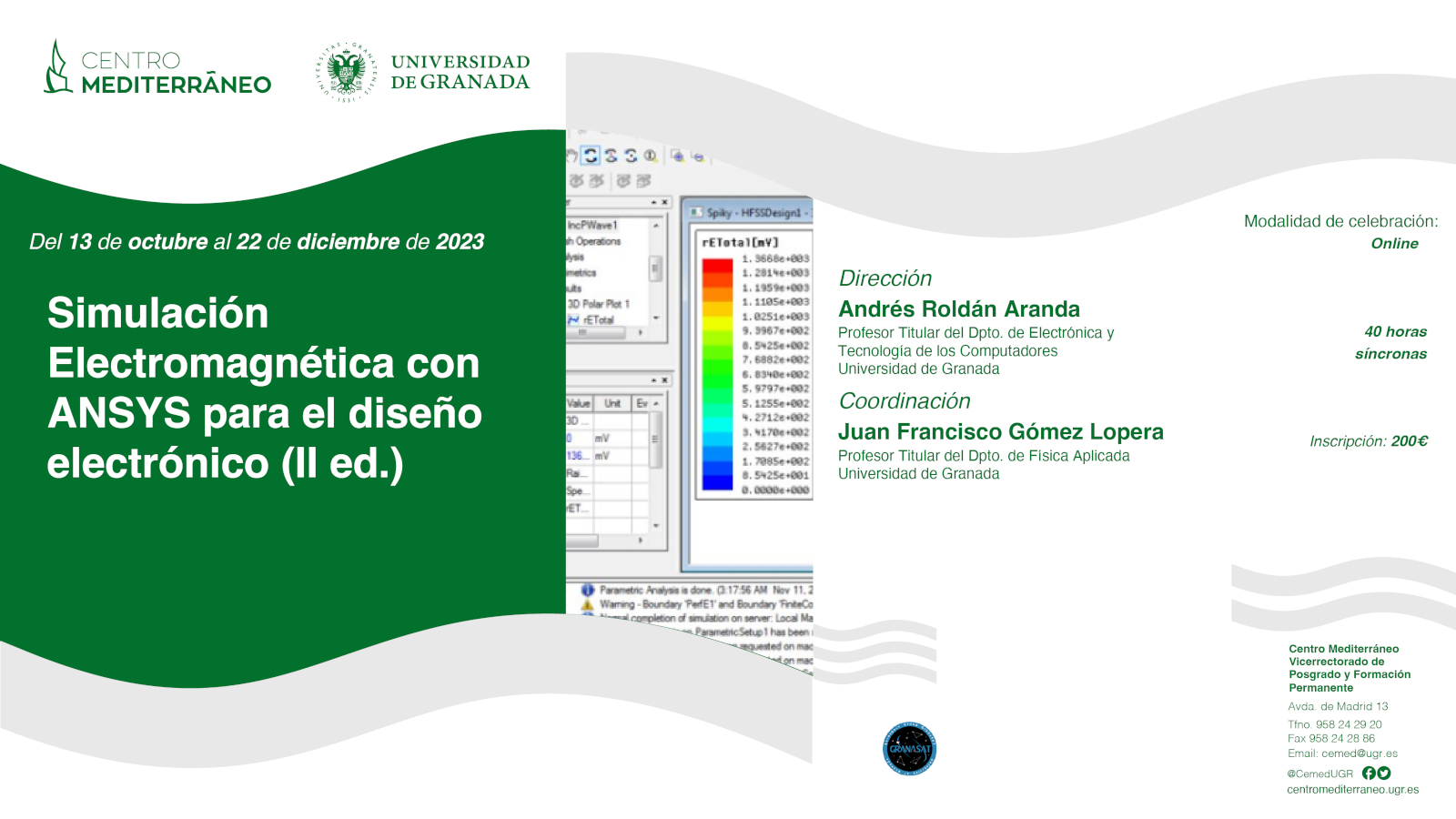Click the cemed@ugr.es email address

1360,753
